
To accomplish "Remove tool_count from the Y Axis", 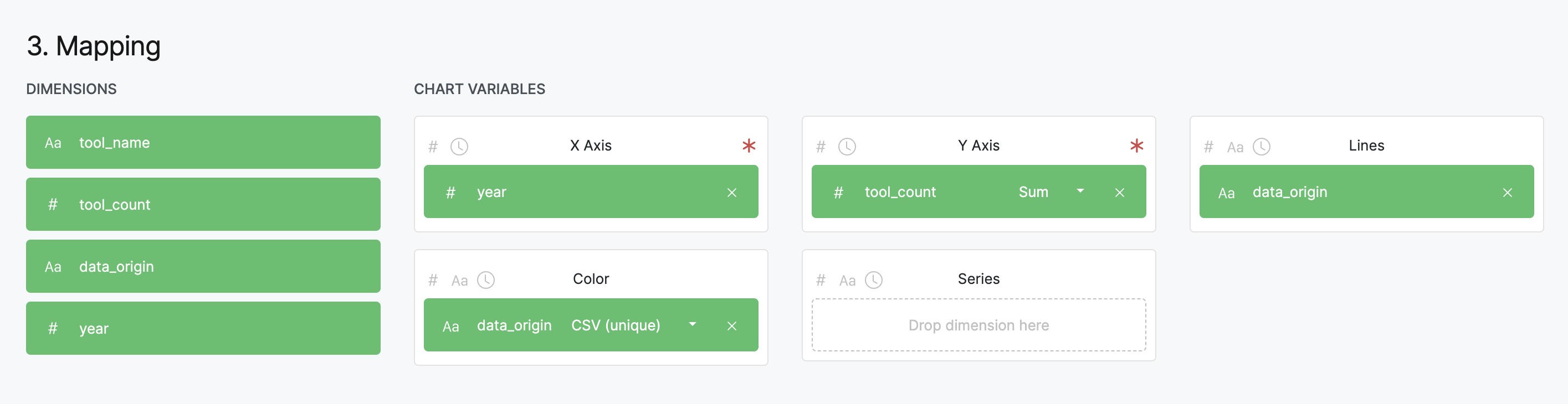I will 1119,193.
